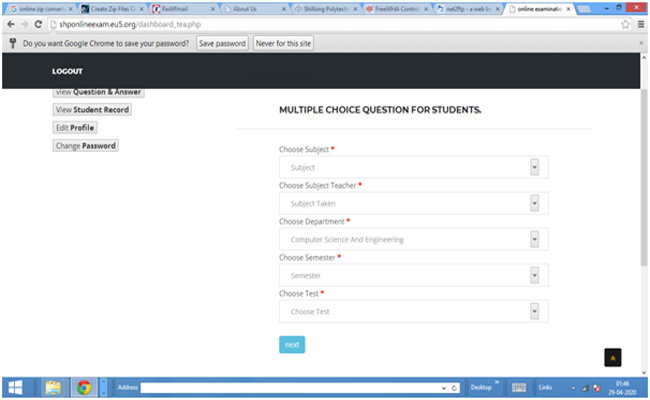Screen dimensions: 650x400
Task: Expand the Choose Test dropdown
Action: [x=413, y=311]
